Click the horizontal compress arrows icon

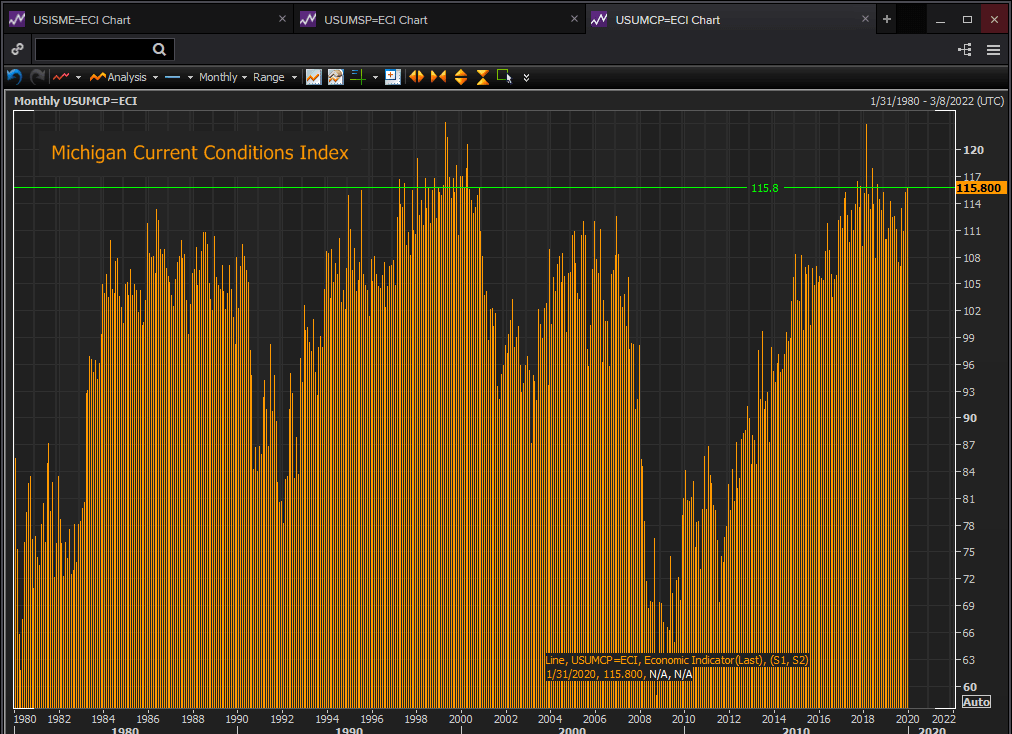(438, 77)
